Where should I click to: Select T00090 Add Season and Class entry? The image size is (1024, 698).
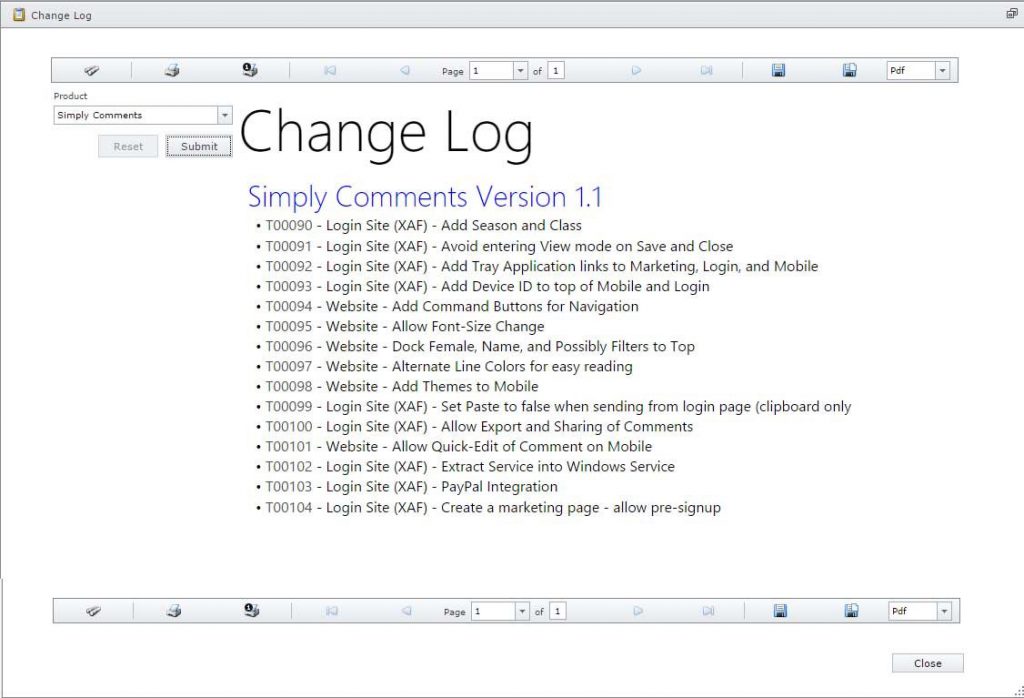pos(423,225)
